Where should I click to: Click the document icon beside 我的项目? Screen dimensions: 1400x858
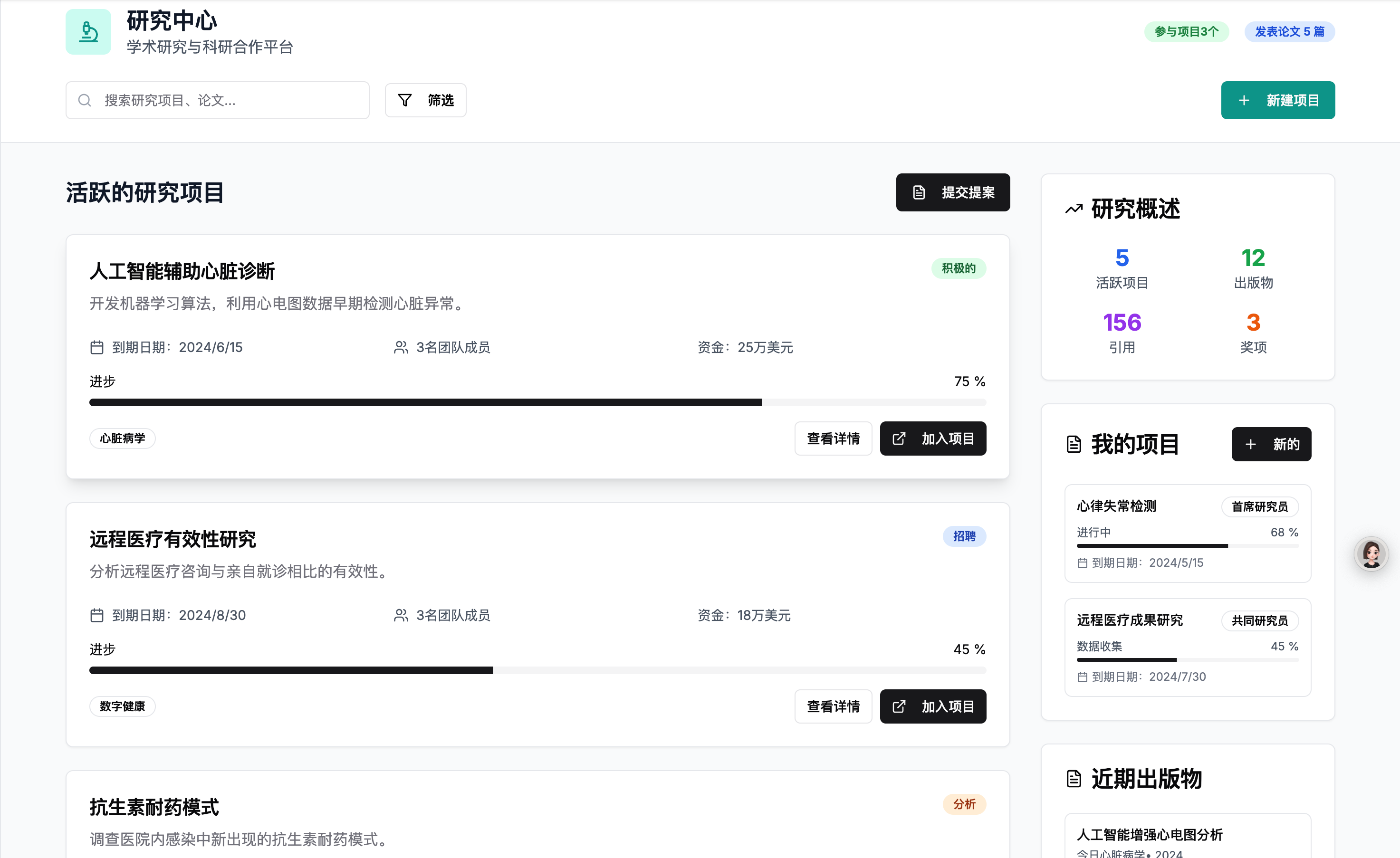coord(1074,444)
